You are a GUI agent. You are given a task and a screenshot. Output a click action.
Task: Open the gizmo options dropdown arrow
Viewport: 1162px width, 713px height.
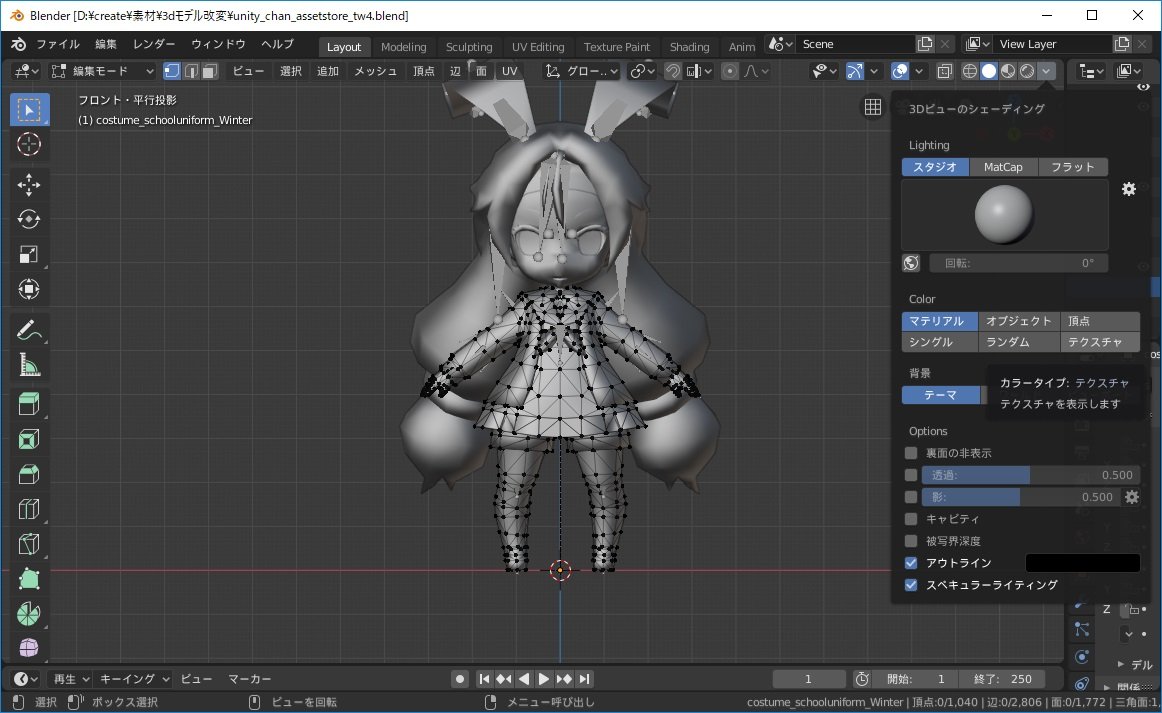click(x=874, y=71)
